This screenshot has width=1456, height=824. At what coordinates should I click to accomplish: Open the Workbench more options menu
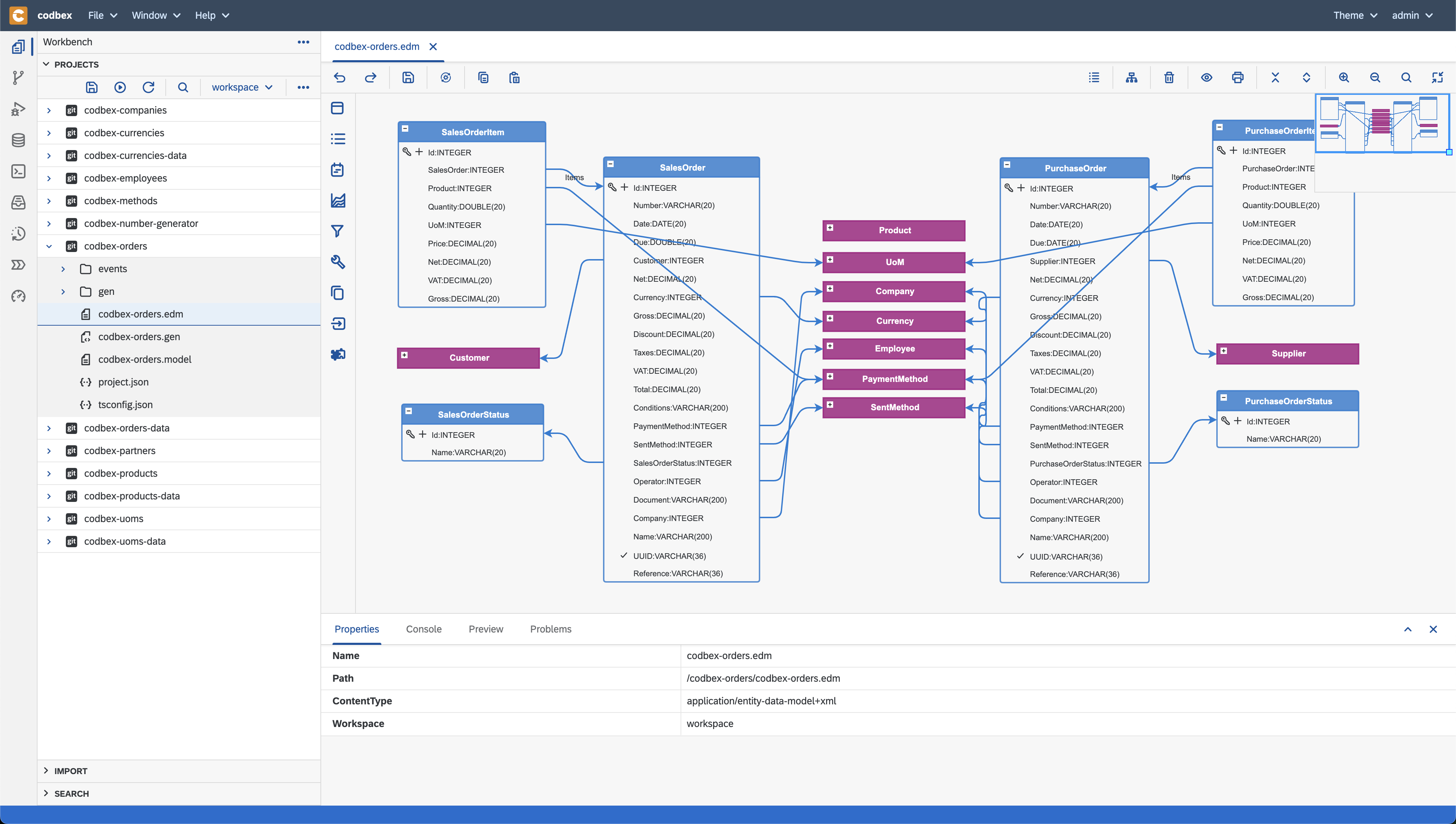303,42
